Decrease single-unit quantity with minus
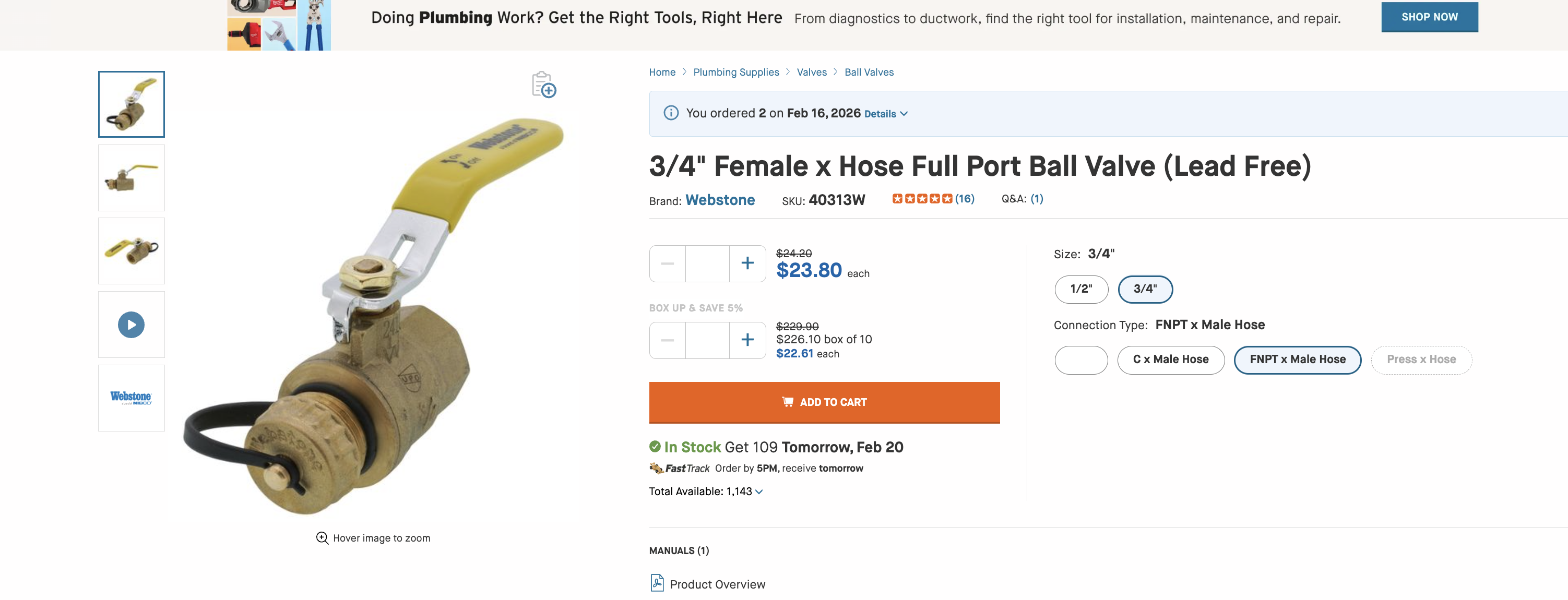The height and width of the screenshot is (600, 1568). click(x=668, y=263)
